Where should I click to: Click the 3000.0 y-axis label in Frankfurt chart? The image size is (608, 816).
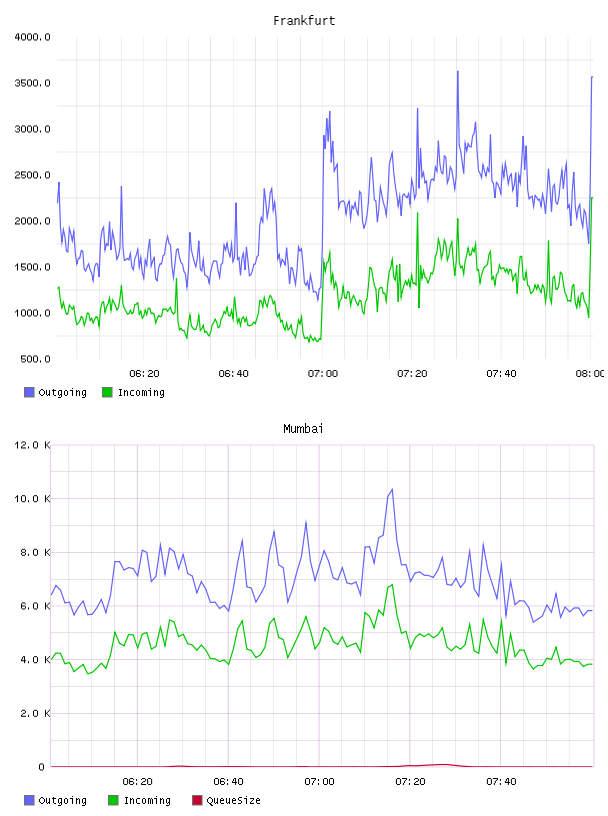pos(32,129)
